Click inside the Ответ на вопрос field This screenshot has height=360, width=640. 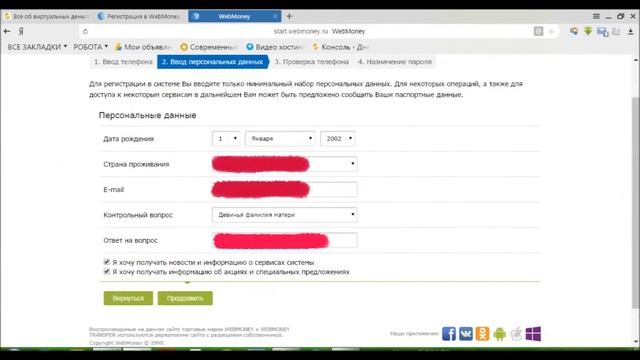(x=284, y=240)
